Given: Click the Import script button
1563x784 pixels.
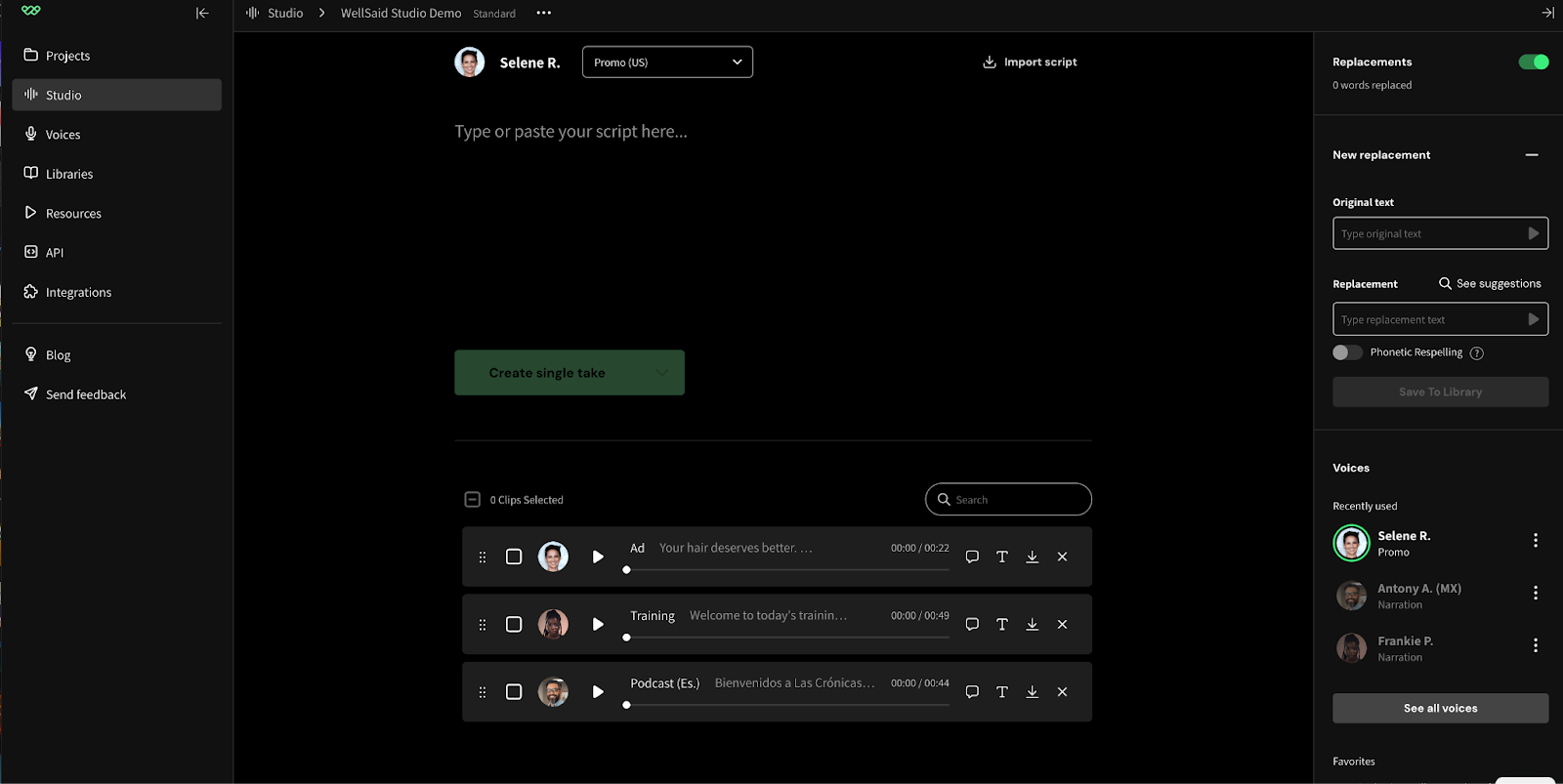Looking at the screenshot, I should click(x=1030, y=62).
